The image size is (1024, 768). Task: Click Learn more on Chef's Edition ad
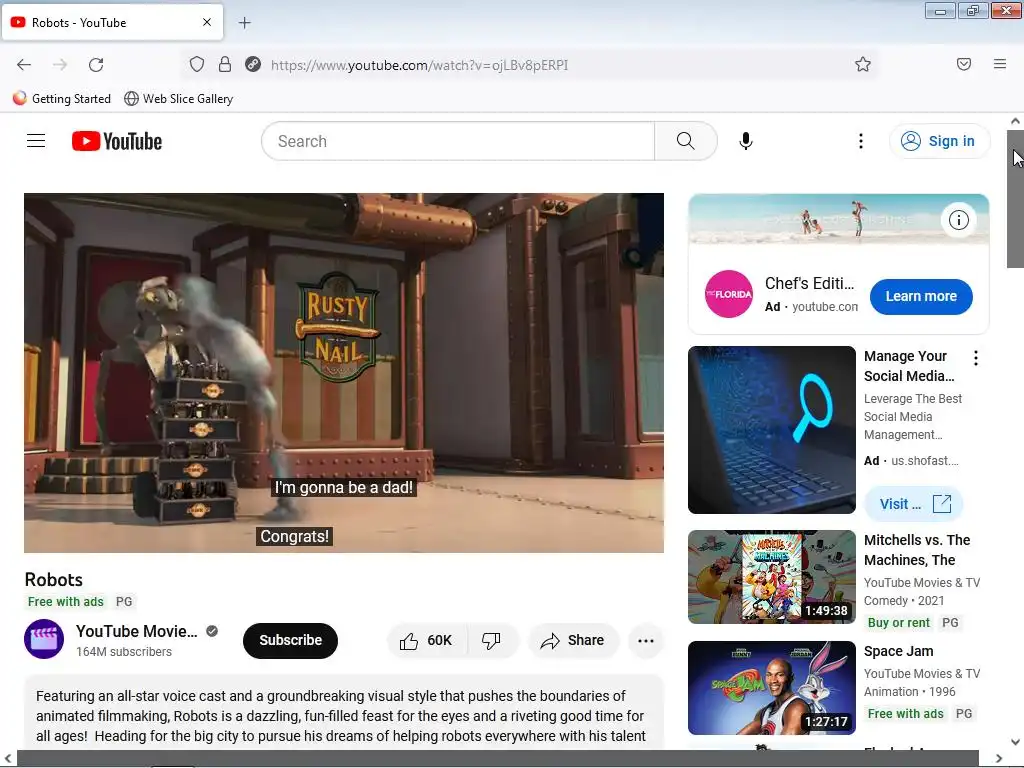pyautogui.click(x=921, y=296)
